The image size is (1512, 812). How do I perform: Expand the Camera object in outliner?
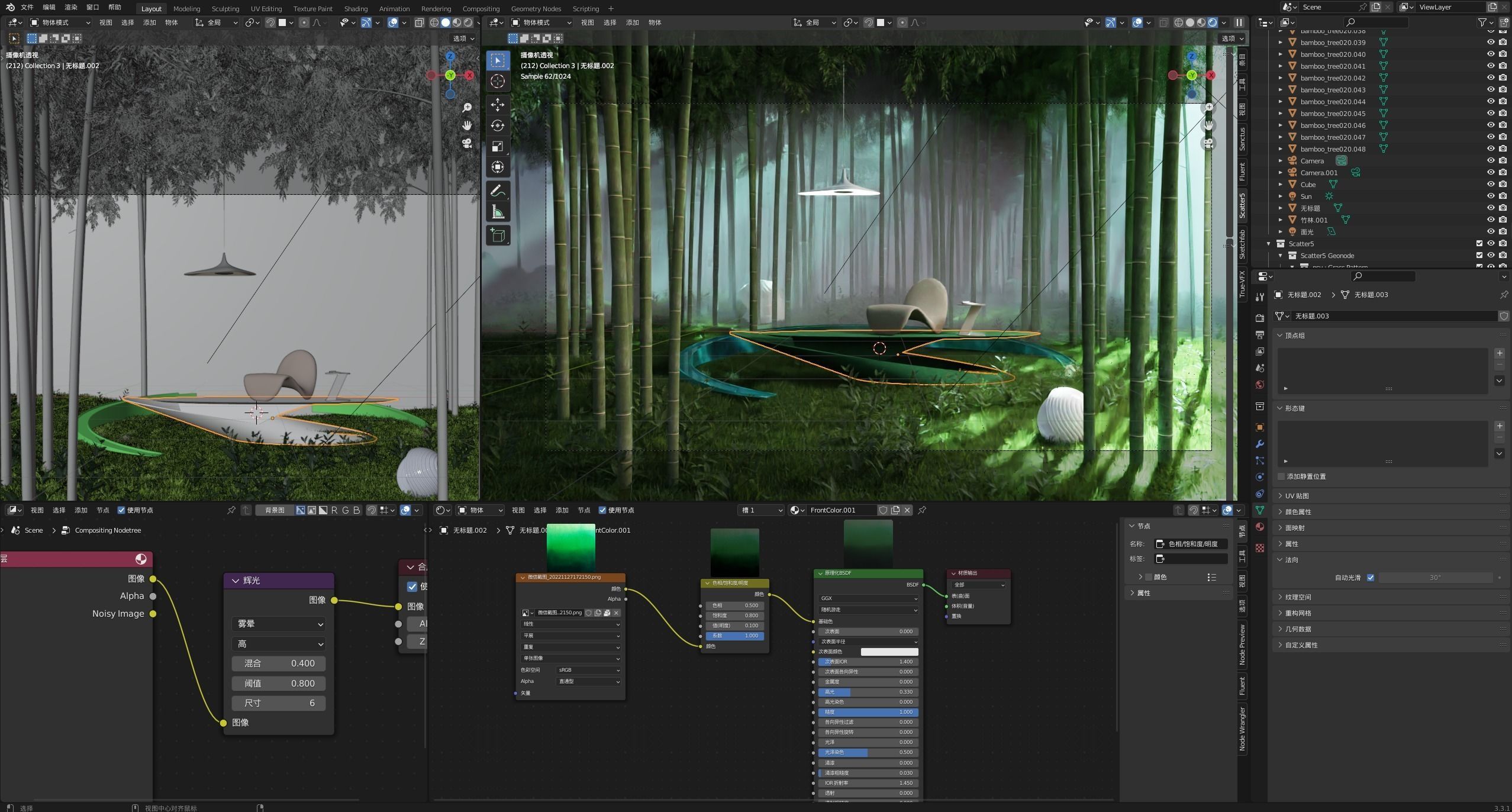(x=1281, y=161)
